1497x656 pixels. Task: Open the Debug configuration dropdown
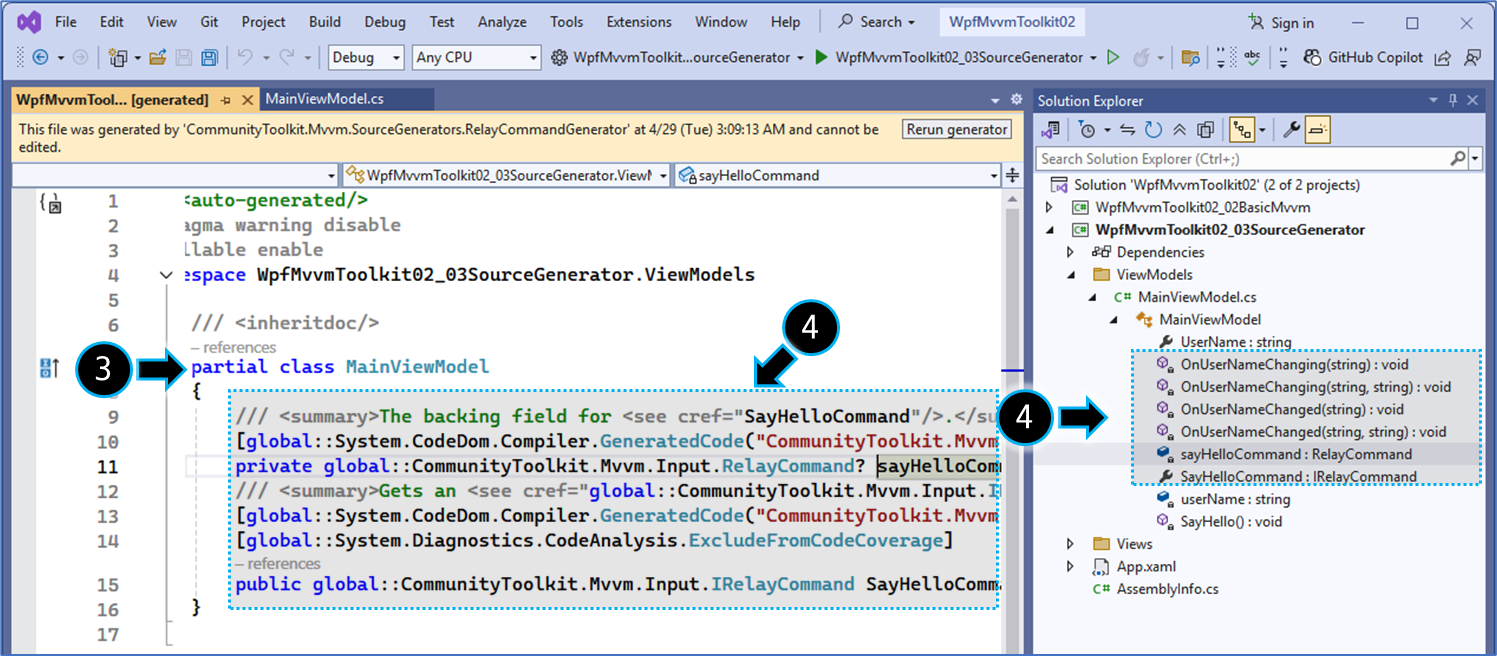(366, 58)
